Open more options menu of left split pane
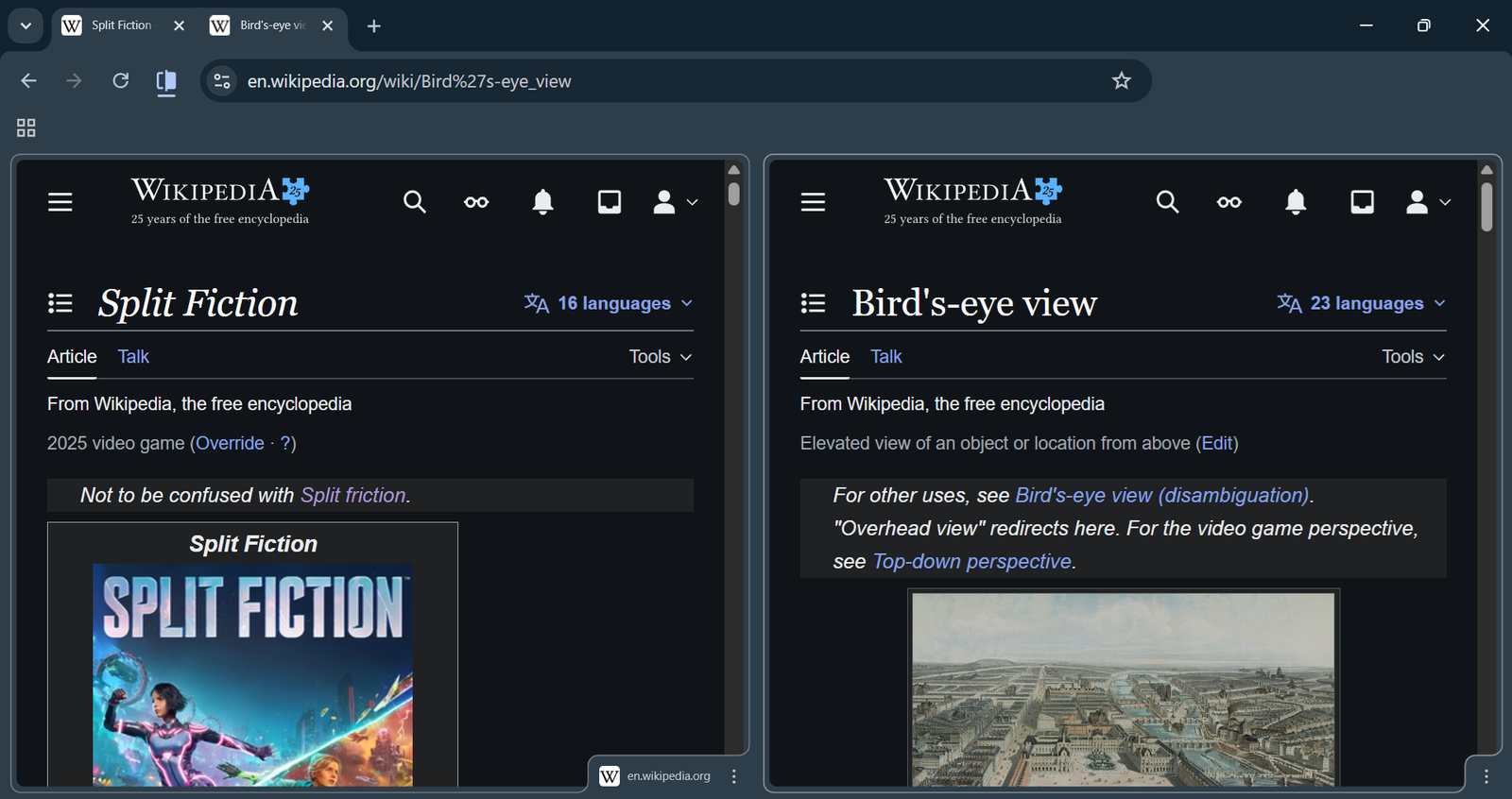Screen dimensions: 1512x799 click(x=734, y=776)
